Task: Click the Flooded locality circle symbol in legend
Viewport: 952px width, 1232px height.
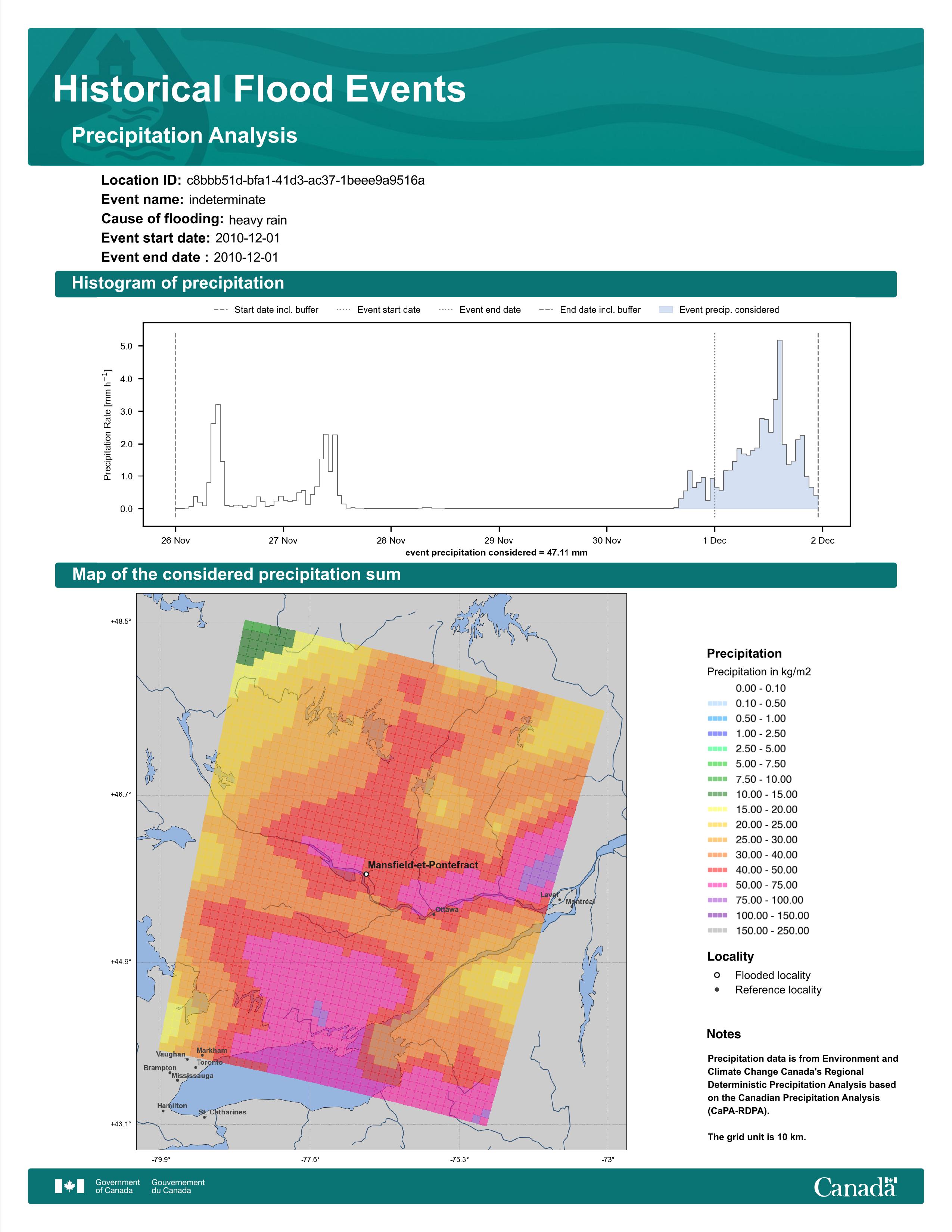Action: point(717,975)
